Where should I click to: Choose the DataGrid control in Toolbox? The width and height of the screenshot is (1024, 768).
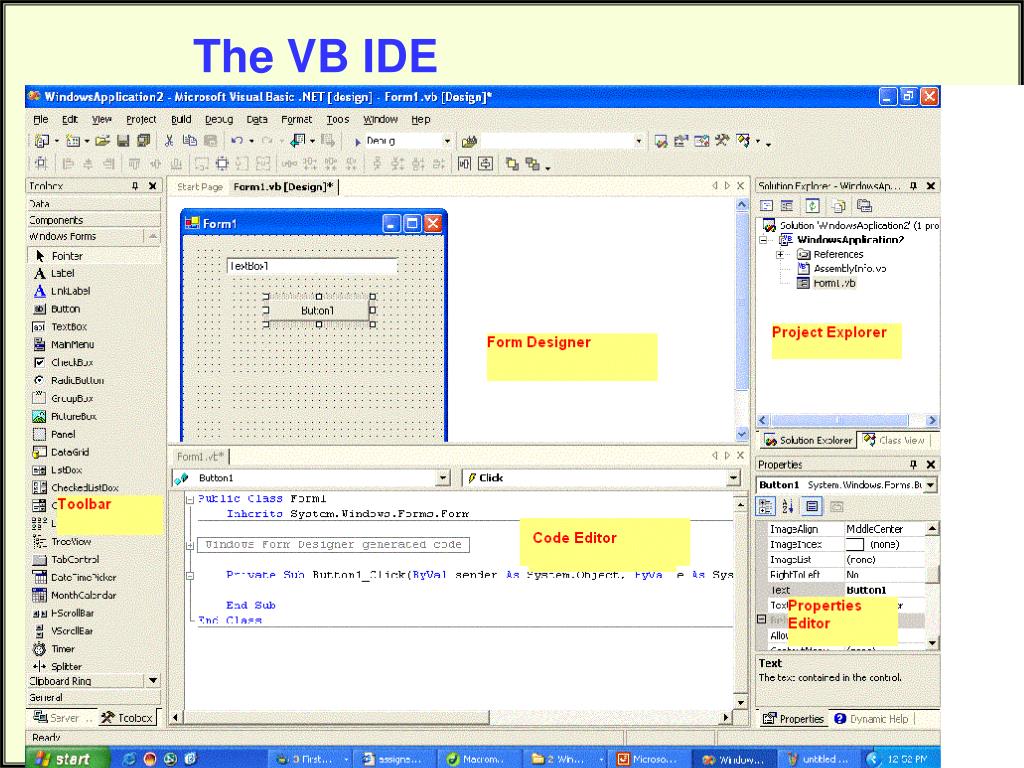(61, 452)
